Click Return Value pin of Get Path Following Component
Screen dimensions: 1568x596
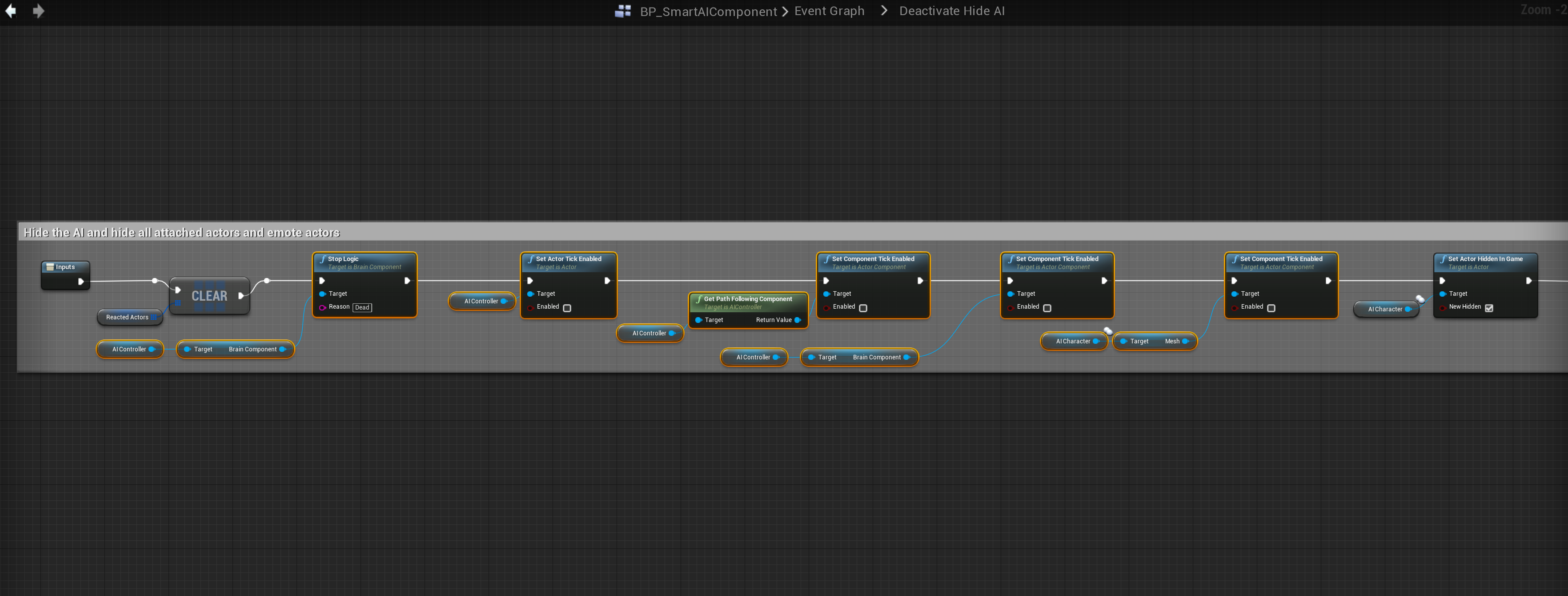point(798,320)
